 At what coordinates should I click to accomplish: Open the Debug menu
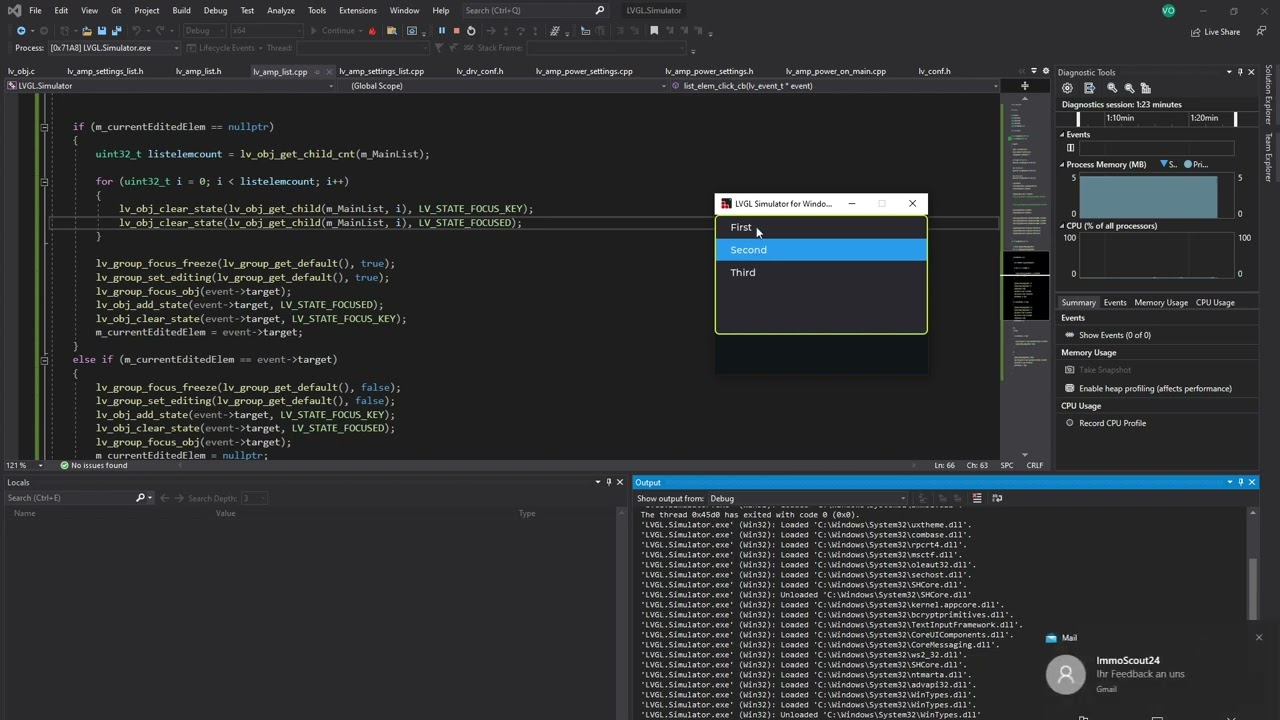(x=215, y=10)
